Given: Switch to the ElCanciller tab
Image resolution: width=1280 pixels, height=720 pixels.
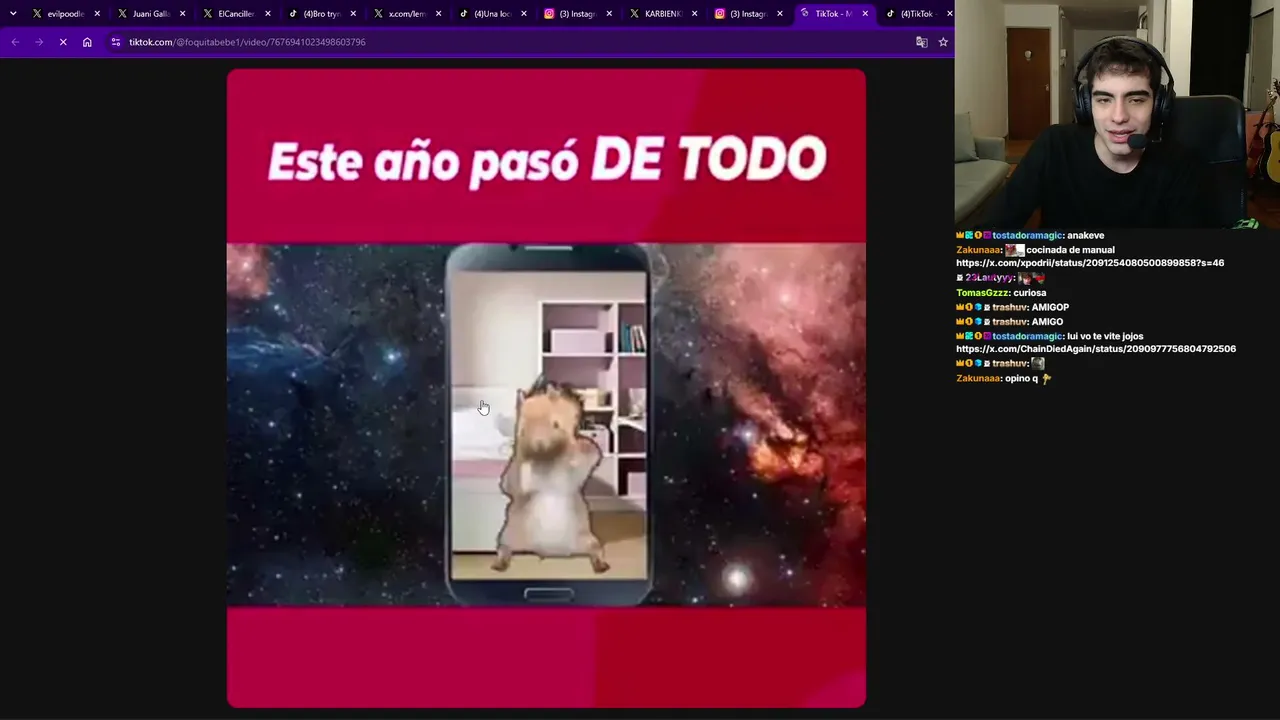Looking at the screenshot, I should [237, 14].
